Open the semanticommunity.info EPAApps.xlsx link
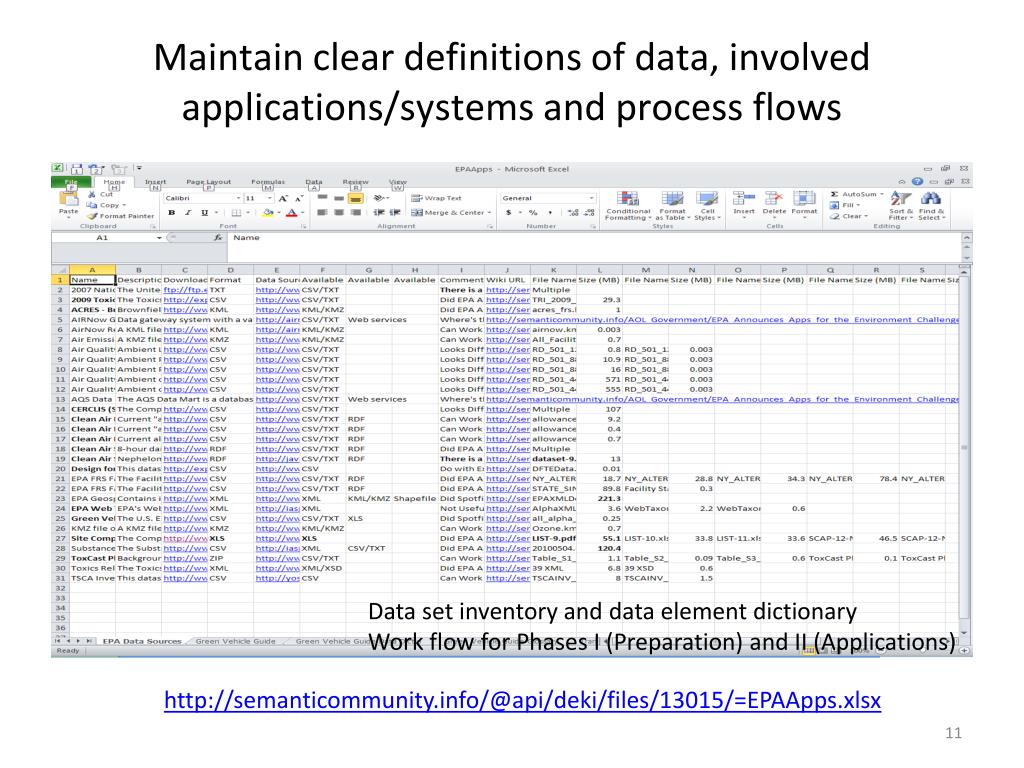Screen dimensions: 1024x768 [522, 700]
